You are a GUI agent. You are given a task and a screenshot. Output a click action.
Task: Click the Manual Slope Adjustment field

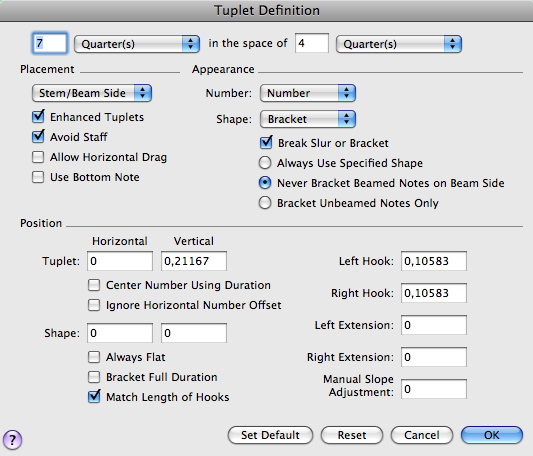[x=434, y=389]
